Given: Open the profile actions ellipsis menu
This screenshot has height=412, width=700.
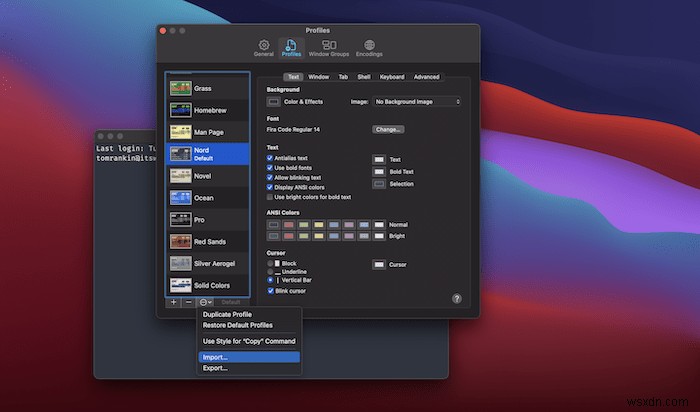Looking at the screenshot, I should 205,301.
